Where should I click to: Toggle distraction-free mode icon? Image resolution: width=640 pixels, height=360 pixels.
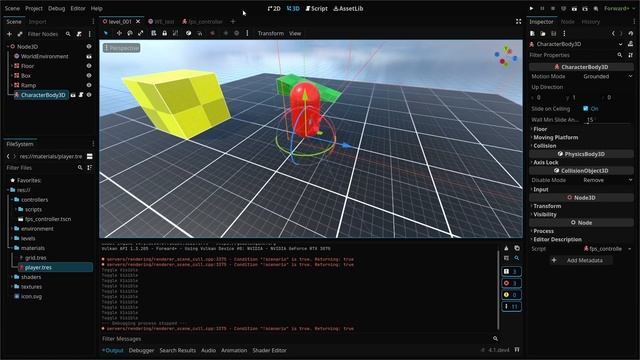coord(518,21)
